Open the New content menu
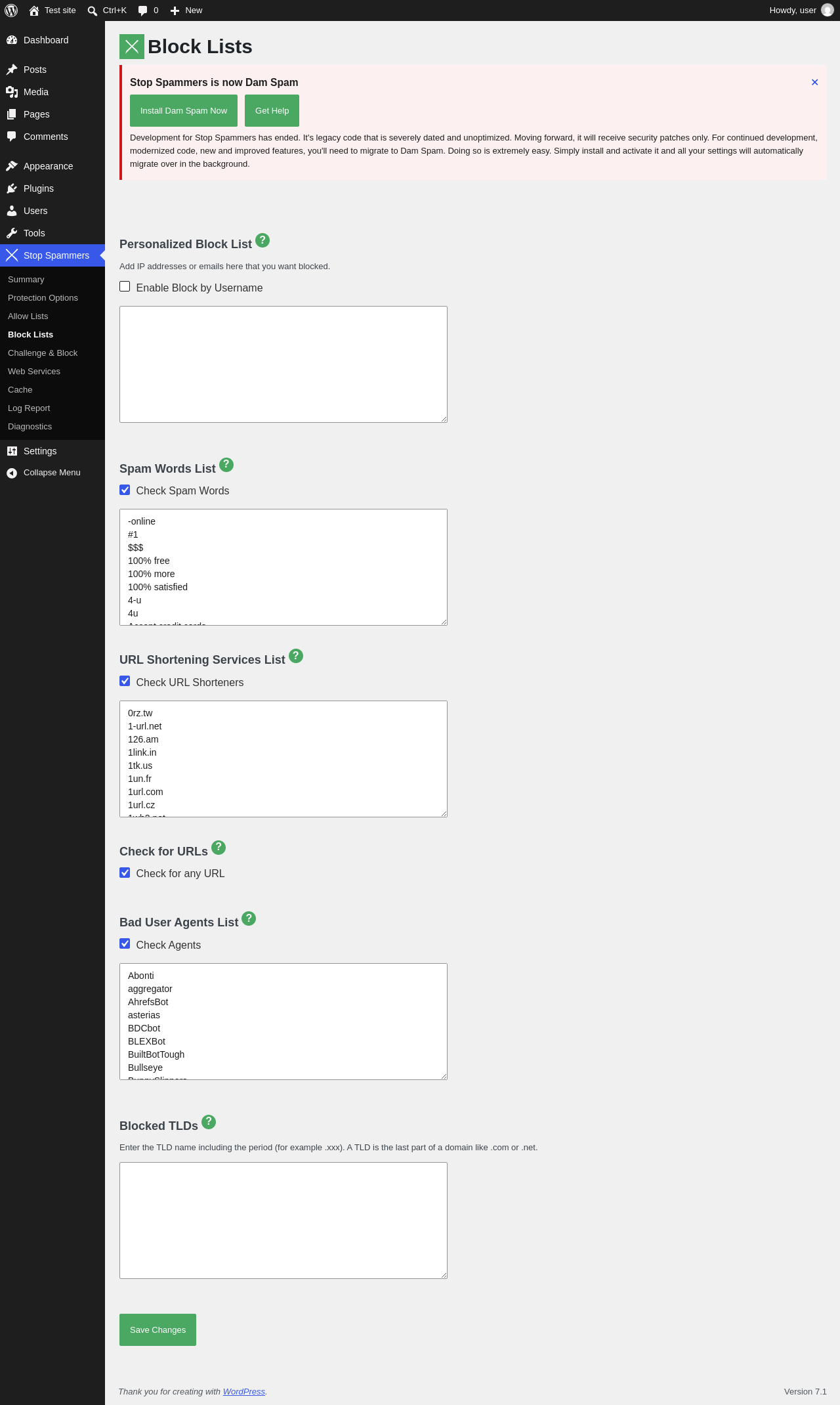 tap(186, 11)
